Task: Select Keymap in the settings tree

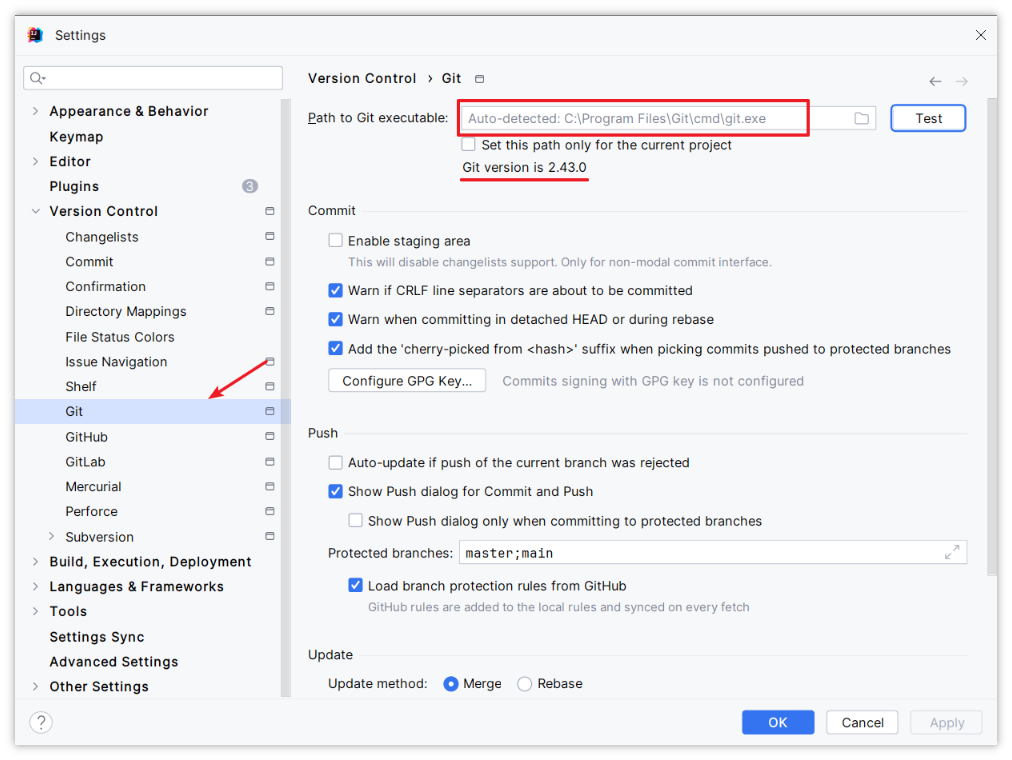Action: [x=76, y=137]
